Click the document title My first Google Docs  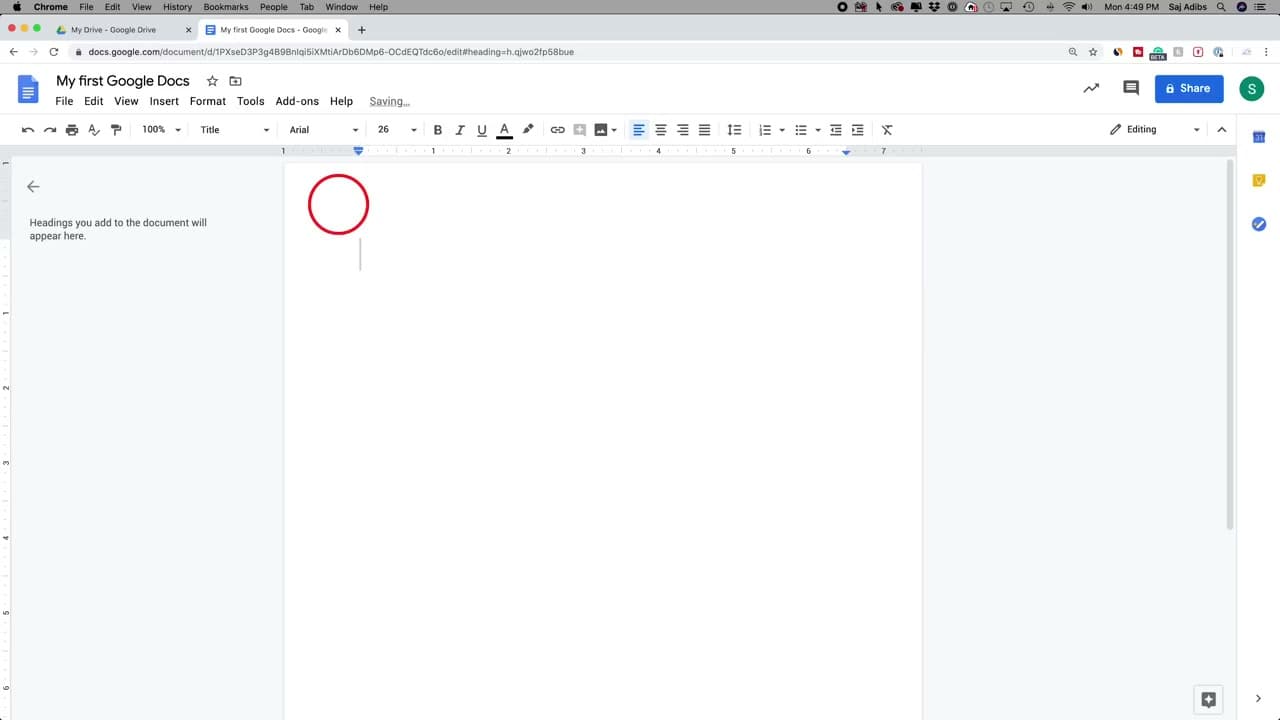[x=123, y=81]
